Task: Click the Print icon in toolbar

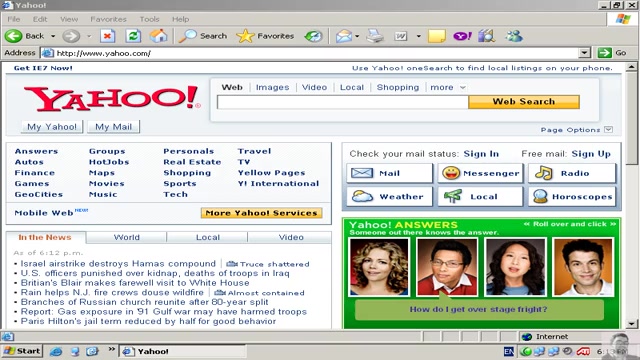Action: click(375, 36)
